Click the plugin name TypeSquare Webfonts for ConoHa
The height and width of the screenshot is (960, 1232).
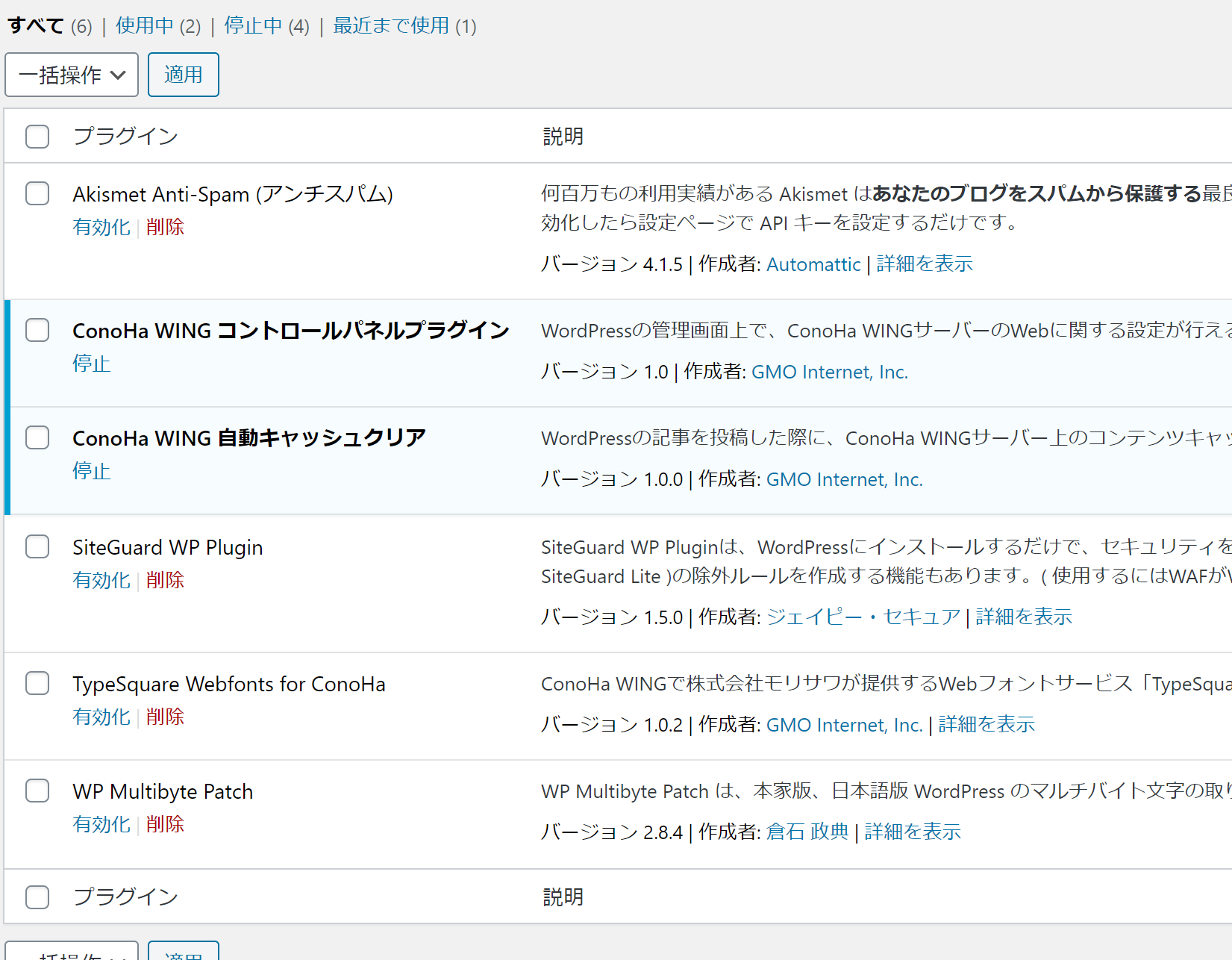pyautogui.click(x=229, y=684)
